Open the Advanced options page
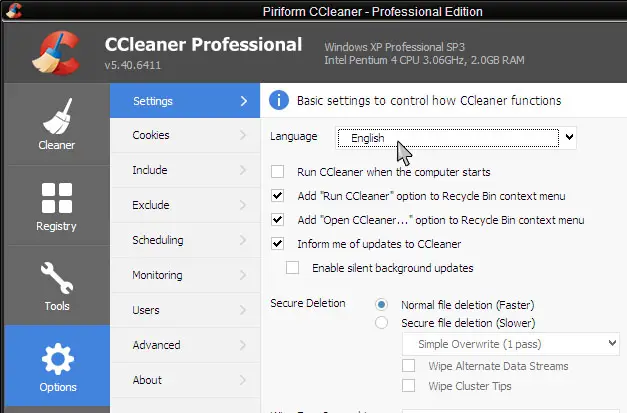This screenshot has height=413, width=627. pyautogui.click(x=185, y=345)
